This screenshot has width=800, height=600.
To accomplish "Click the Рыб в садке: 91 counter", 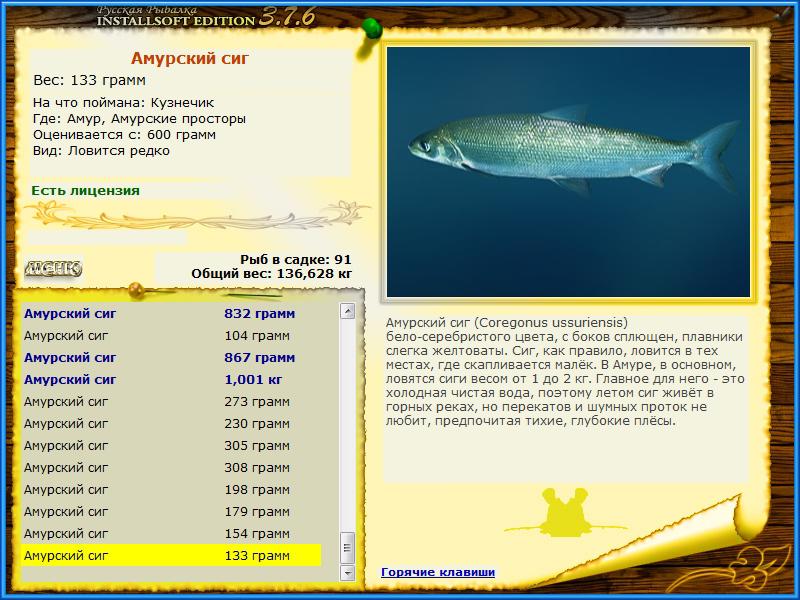I will pos(295,259).
